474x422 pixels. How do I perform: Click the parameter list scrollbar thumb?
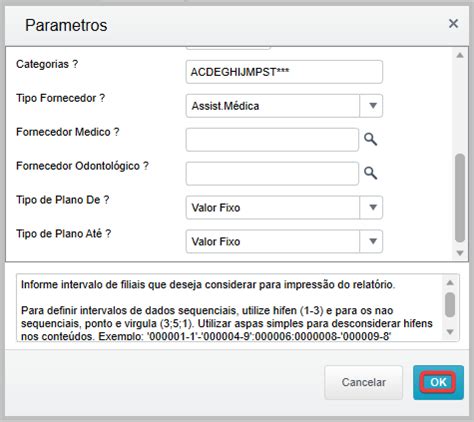460,198
